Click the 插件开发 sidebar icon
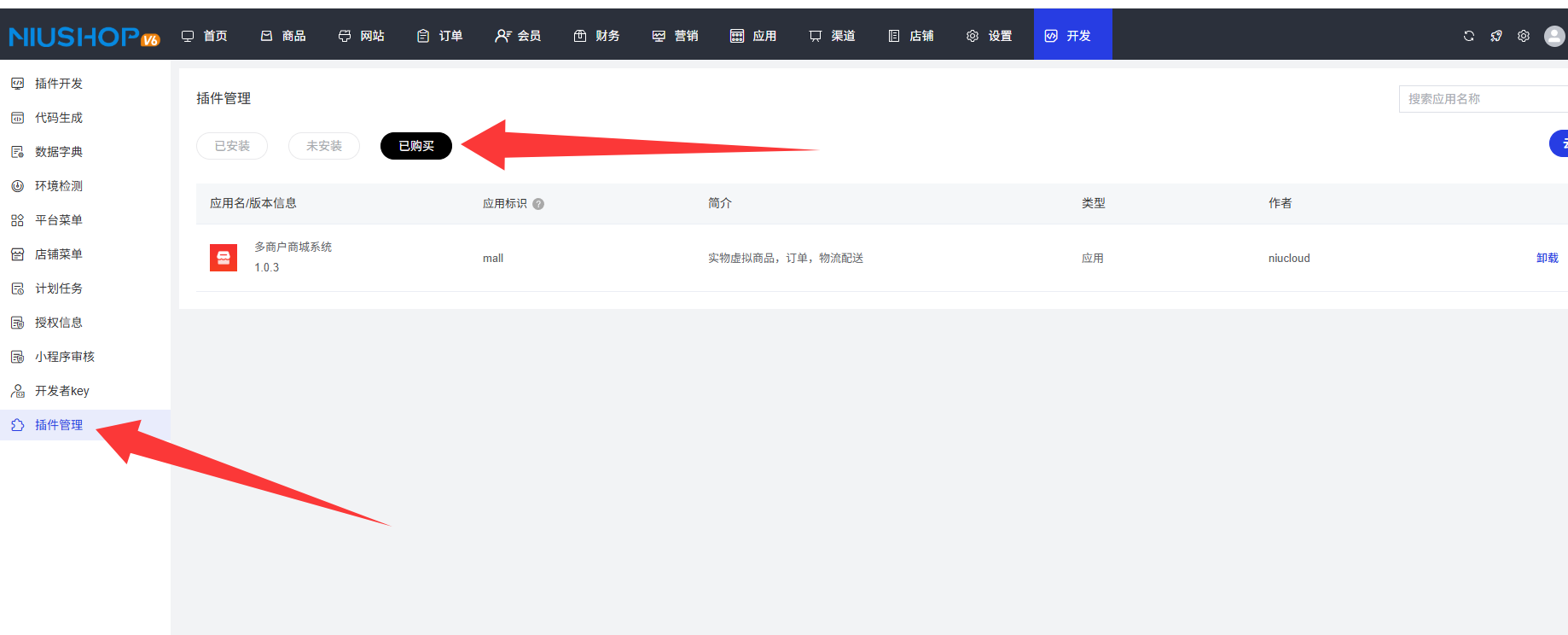This screenshot has width=1568, height=635. pos(17,84)
